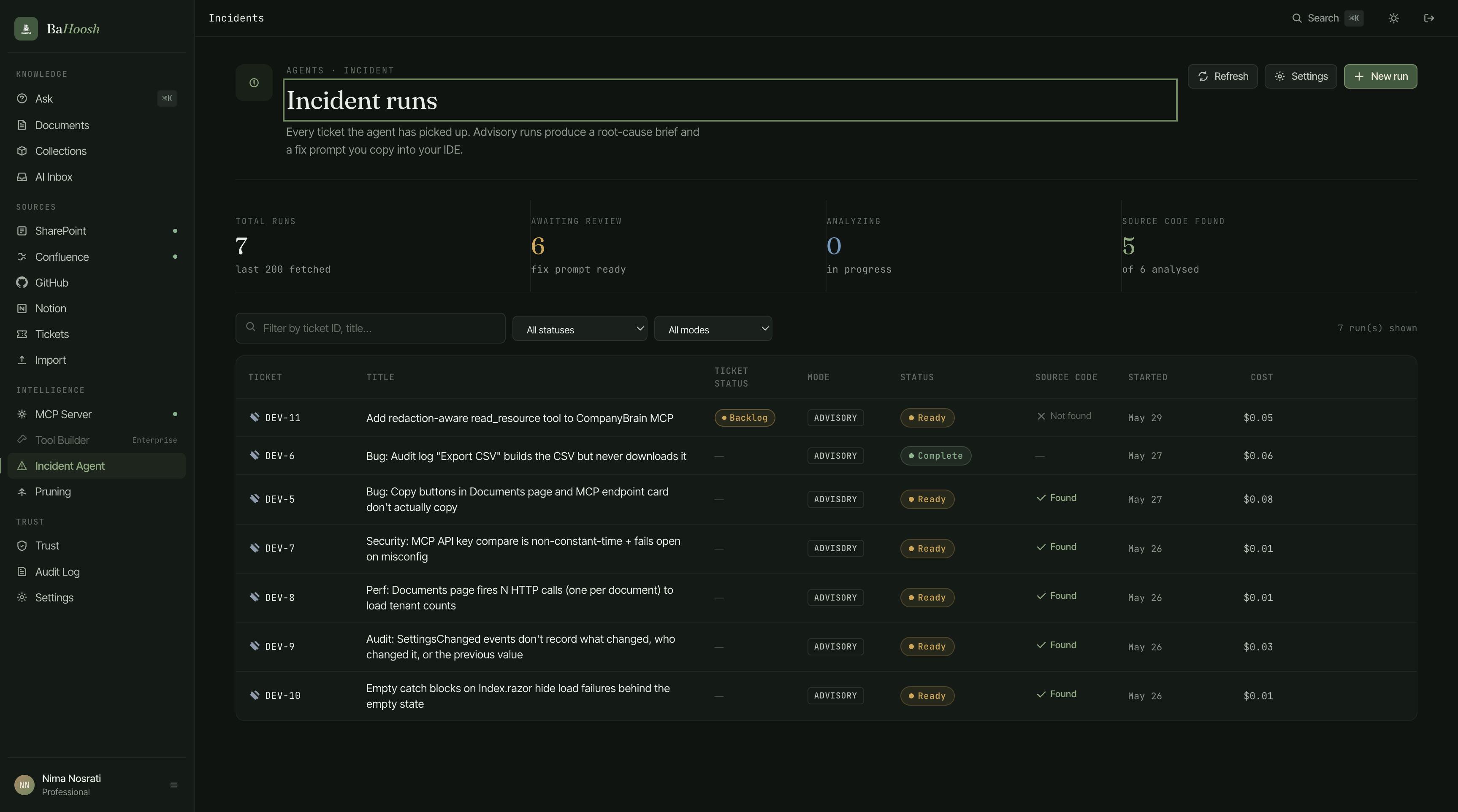This screenshot has width=1458, height=812.
Task: Click the Started column header
Action: 1147,377
